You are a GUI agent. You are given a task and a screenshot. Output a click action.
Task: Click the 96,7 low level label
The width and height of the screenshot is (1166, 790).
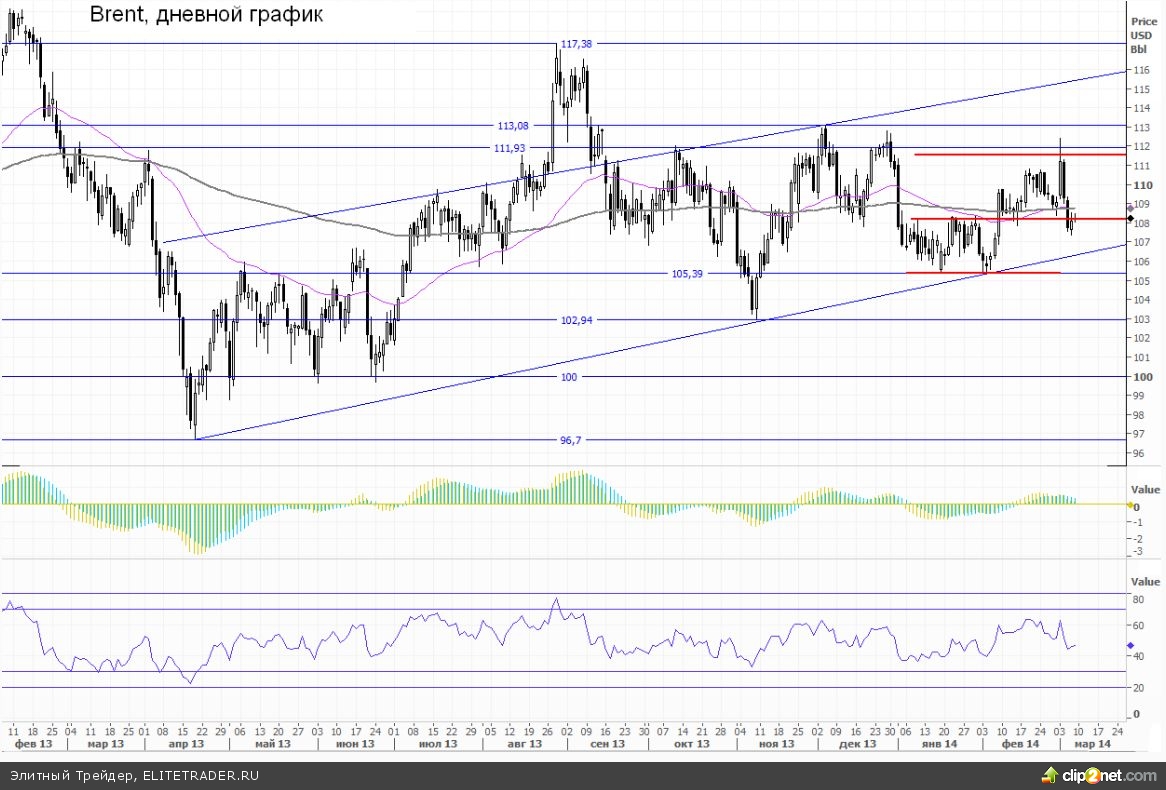[570, 440]
